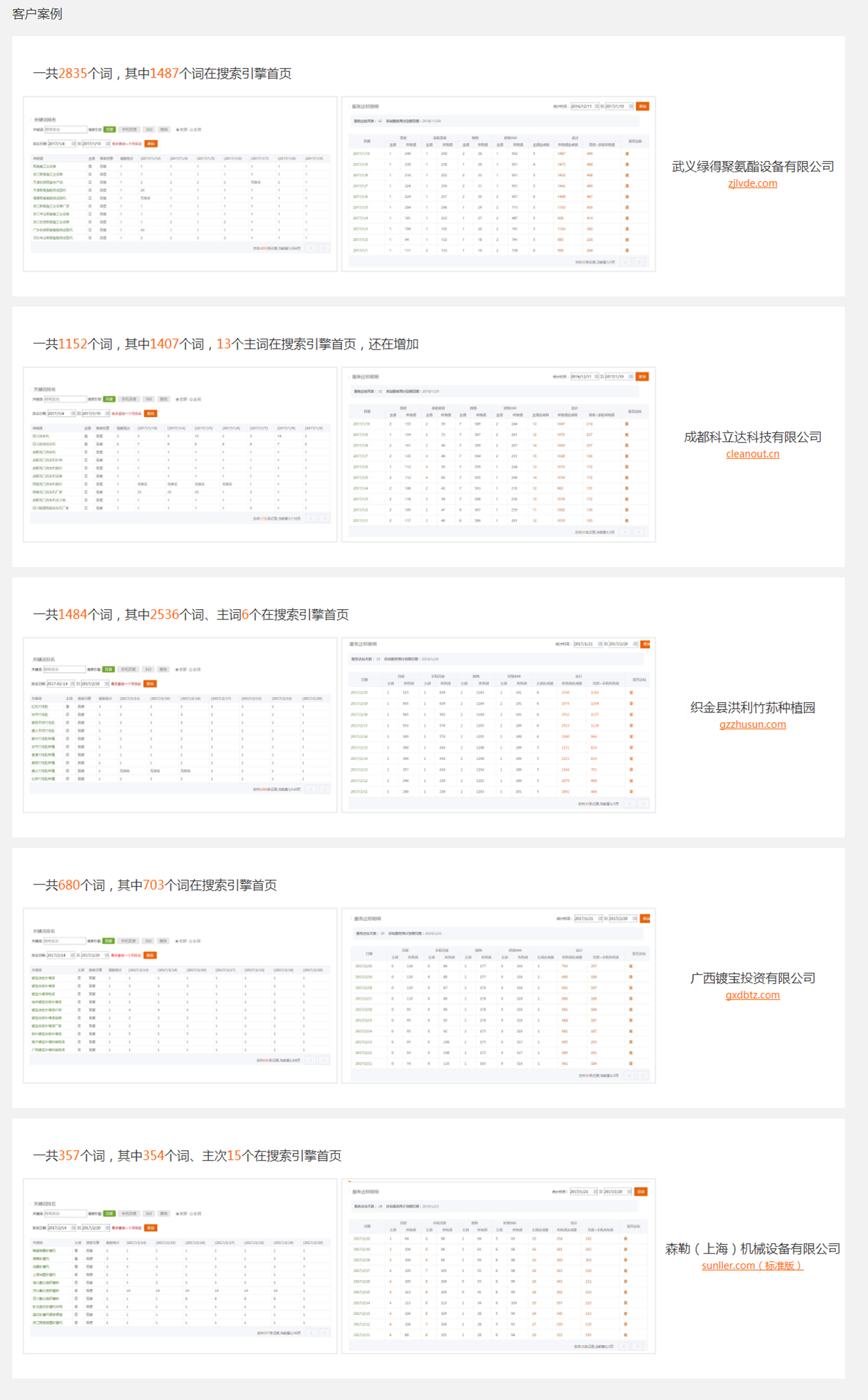Open the zjlvde.com link
This screenshot has height=1400, width=868.
(752, 183)
